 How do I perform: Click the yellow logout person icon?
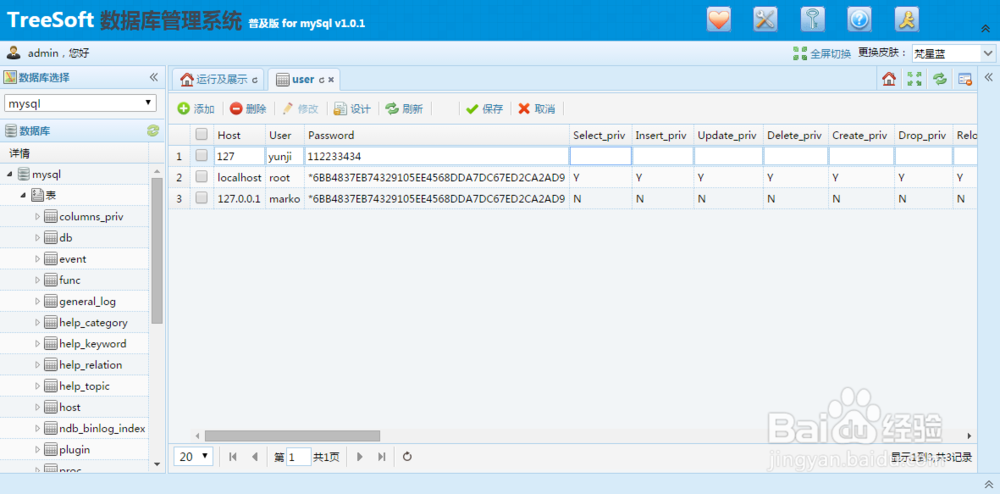click(x=906, y=19)
